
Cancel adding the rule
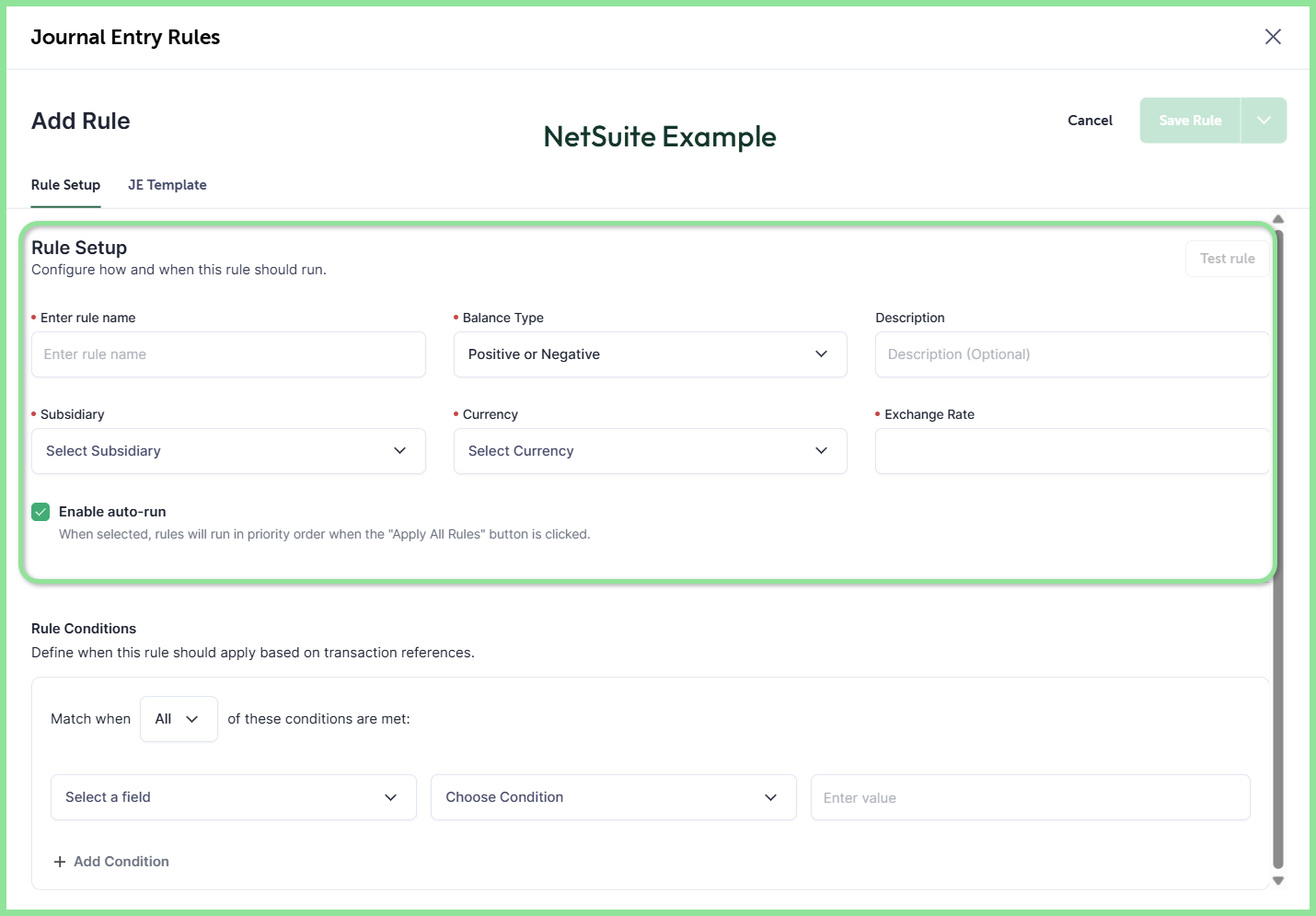(1091, 121)
